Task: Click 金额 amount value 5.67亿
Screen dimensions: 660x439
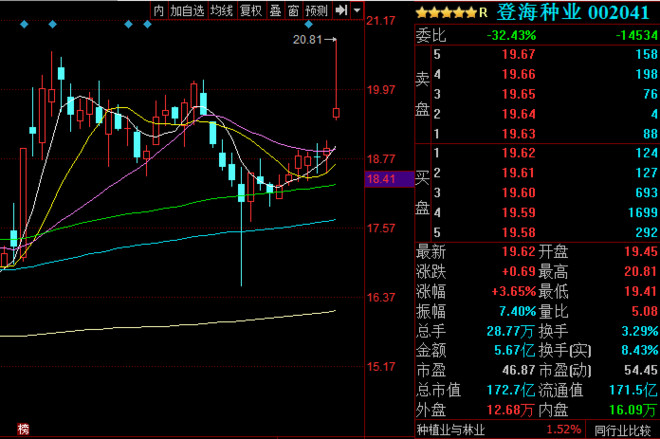Action: pyautogui.click(x=514, y=350)
